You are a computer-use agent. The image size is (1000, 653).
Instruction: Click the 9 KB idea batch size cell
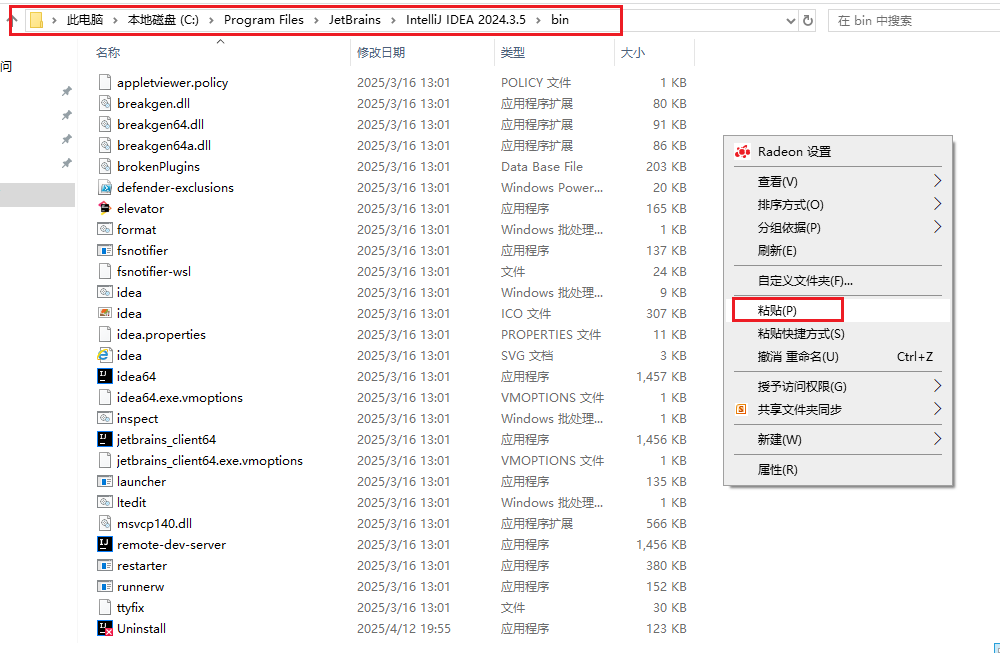673,292
